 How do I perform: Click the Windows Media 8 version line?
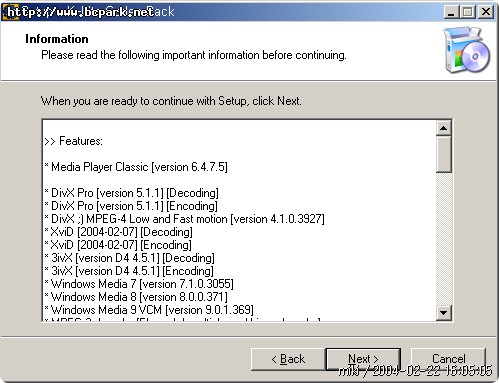click(136, 297)
